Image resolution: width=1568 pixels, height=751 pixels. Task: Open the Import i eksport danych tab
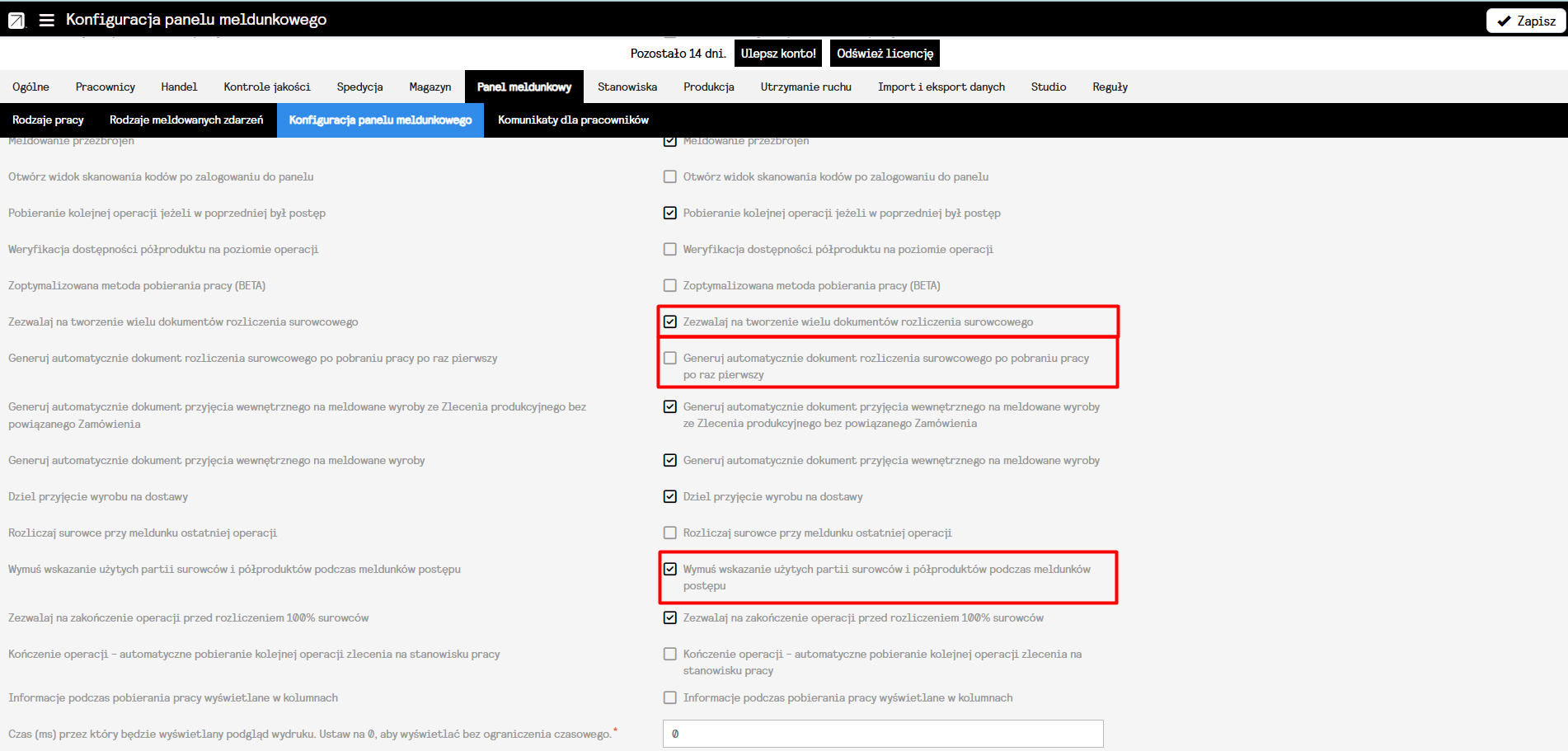click(x=941, y=87)
